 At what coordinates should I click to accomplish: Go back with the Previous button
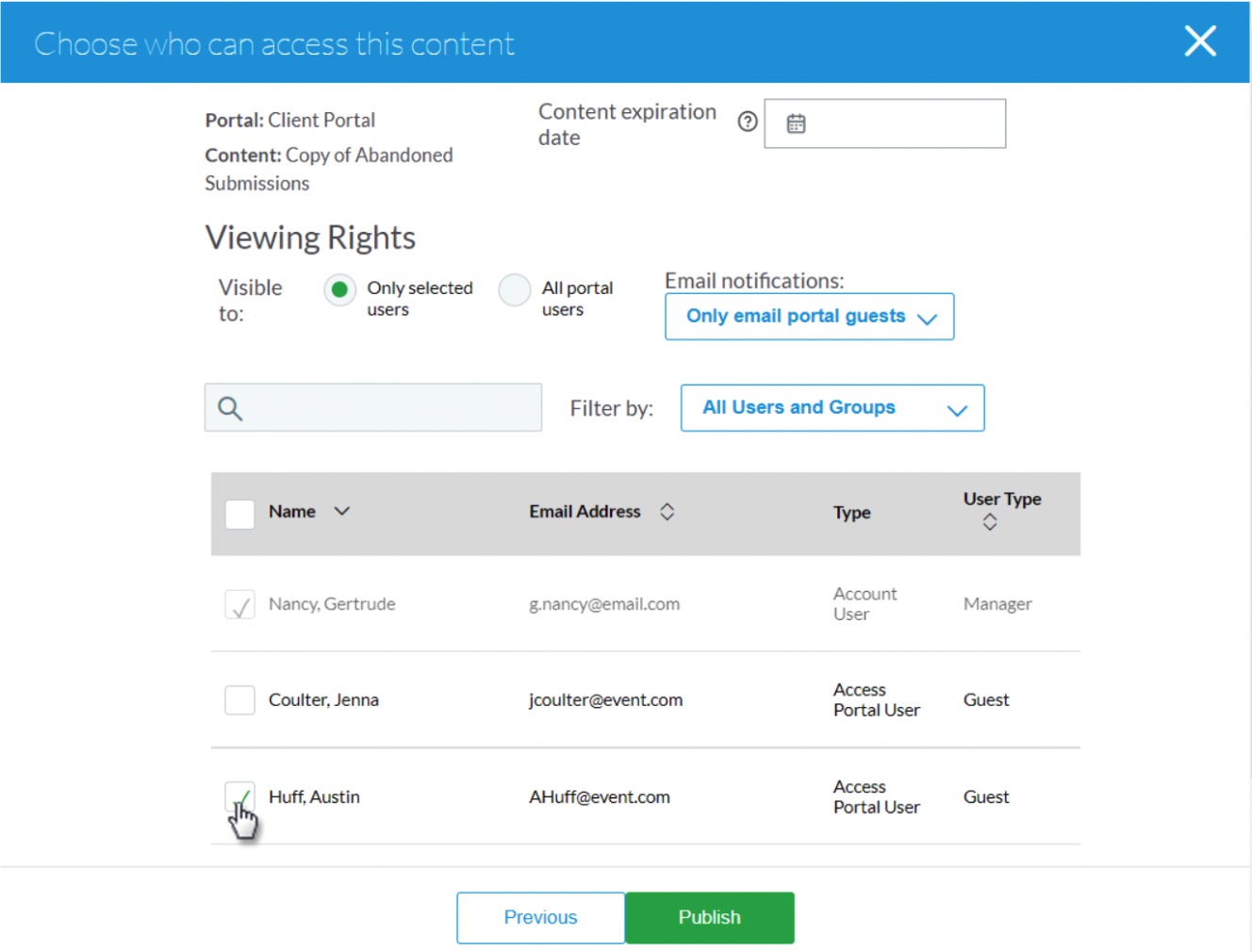(x=541, y=918)
